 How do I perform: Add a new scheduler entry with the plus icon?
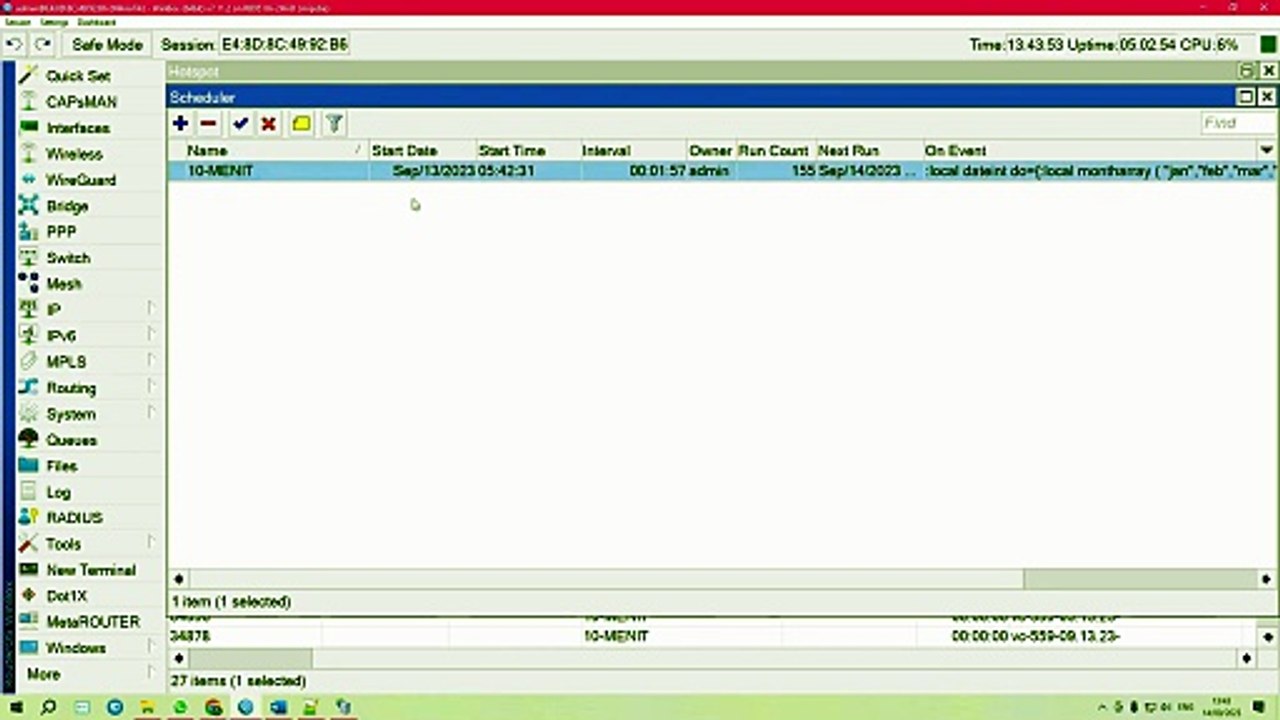(180, 124)
